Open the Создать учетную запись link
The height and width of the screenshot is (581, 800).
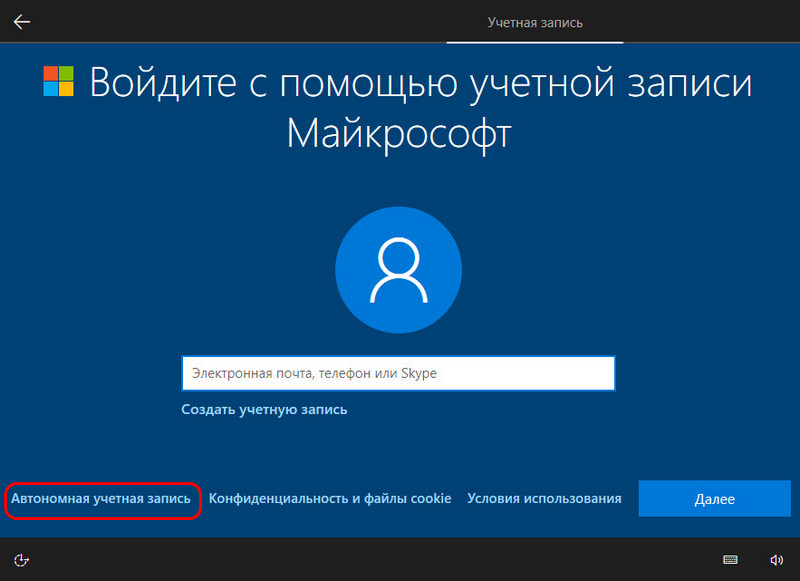[264, 410]
